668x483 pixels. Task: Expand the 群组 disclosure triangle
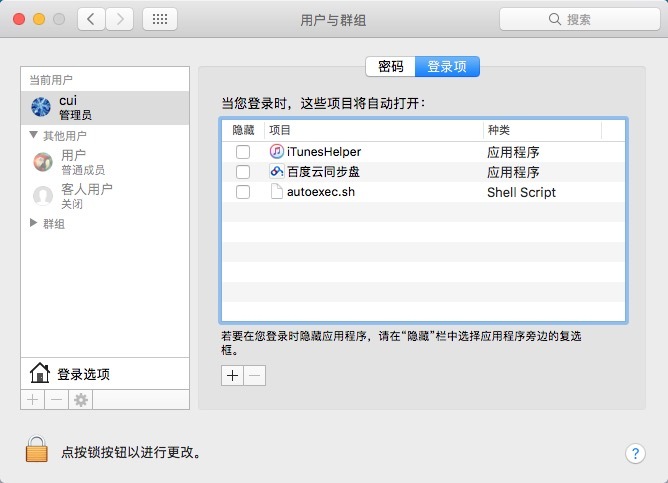point(34,224)
